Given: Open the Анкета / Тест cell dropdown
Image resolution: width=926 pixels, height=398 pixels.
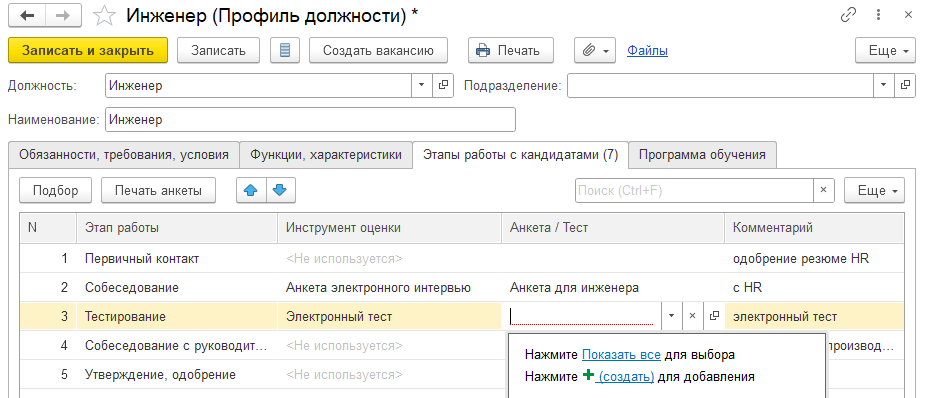Looking at the screenshot, I should click(x=671, y=317).
